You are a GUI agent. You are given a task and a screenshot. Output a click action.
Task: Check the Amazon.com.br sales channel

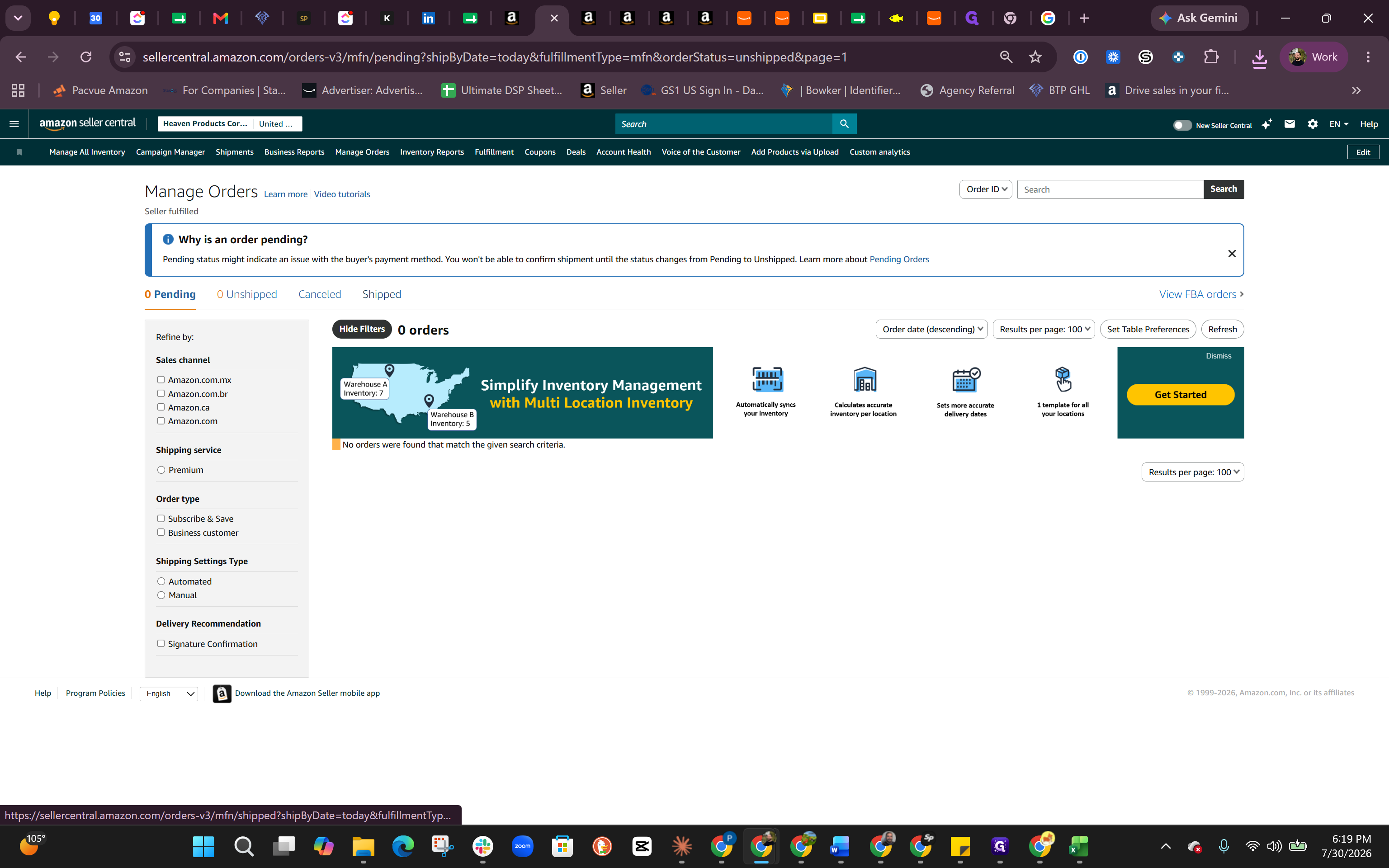(161, 393)
